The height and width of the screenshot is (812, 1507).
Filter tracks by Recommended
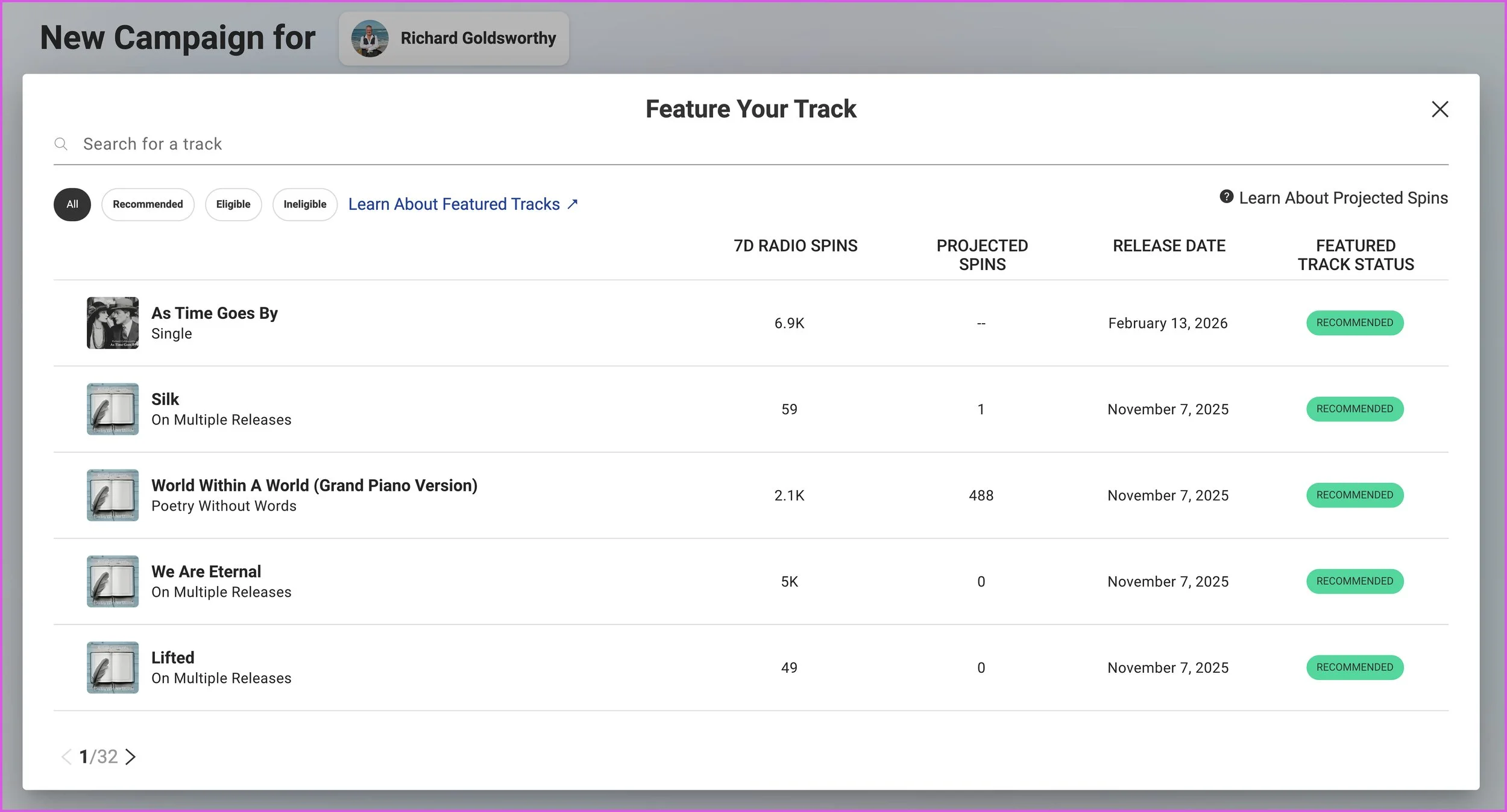point(148,204)
